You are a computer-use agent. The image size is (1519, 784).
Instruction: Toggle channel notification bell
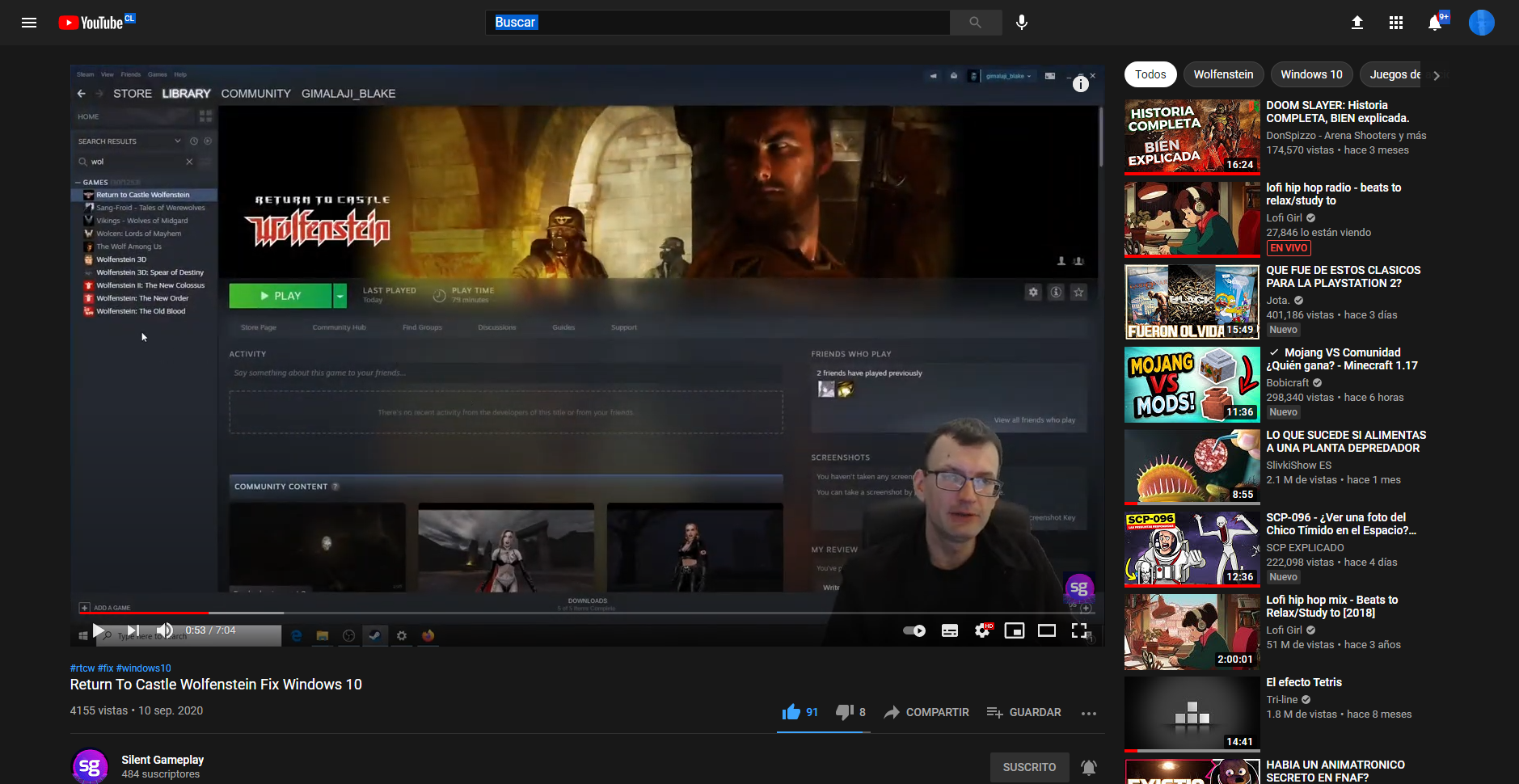[1089, 767]
